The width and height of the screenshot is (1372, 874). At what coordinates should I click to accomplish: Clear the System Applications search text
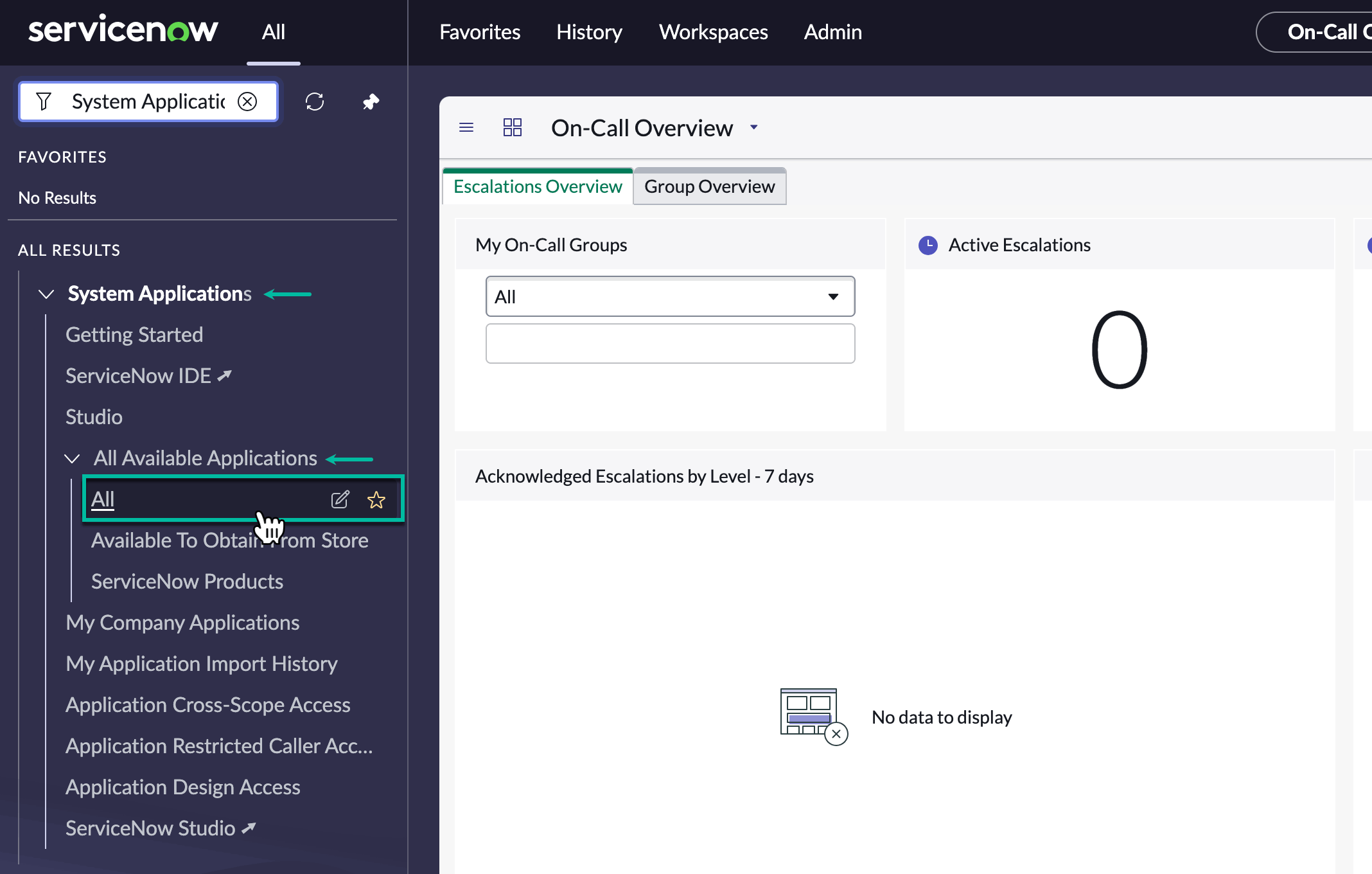[247, 101]
